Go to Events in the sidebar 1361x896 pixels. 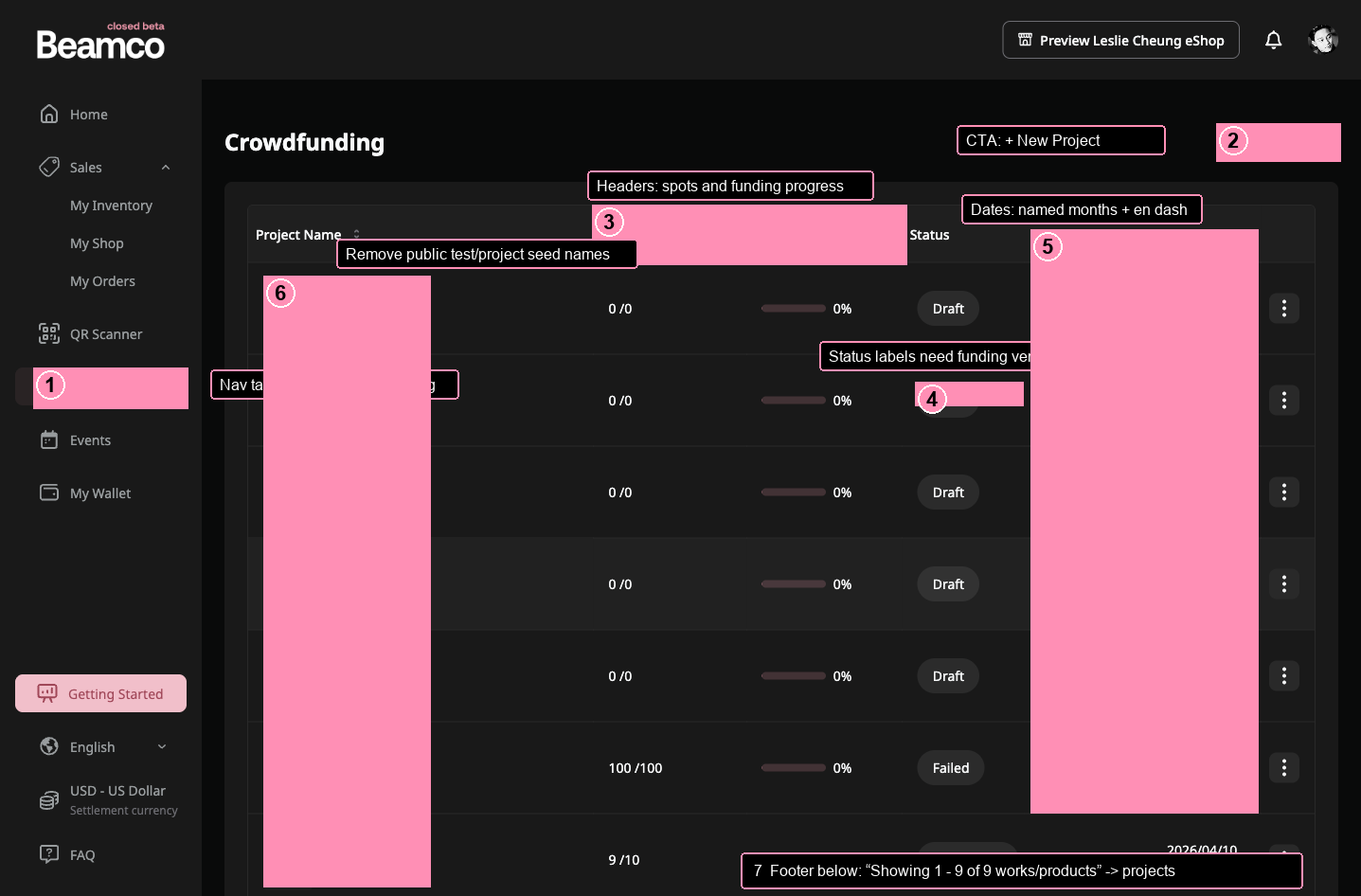[x=90, y=440]
